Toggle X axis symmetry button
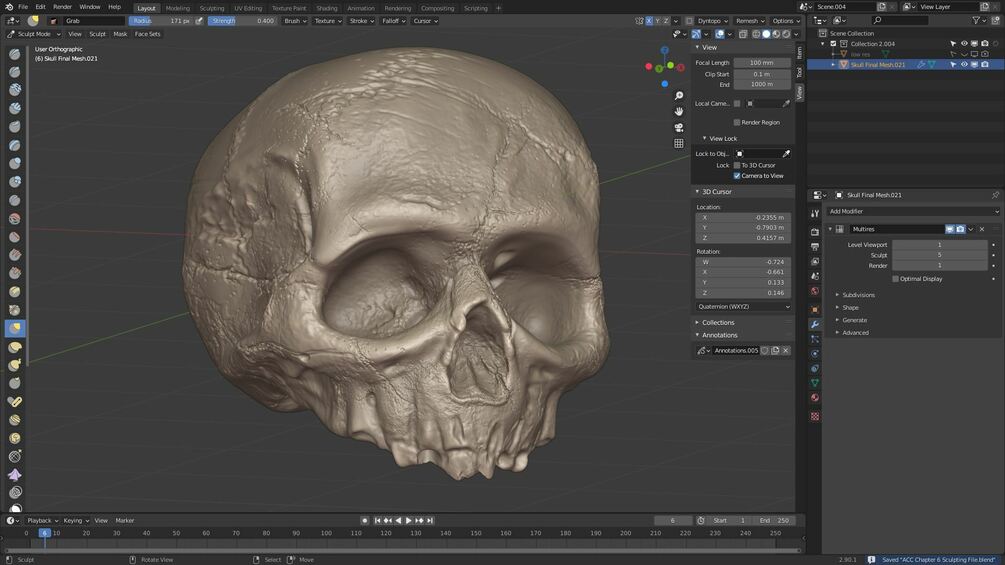The height and width of the screenshot is (565, 1005). click(649, 20)
